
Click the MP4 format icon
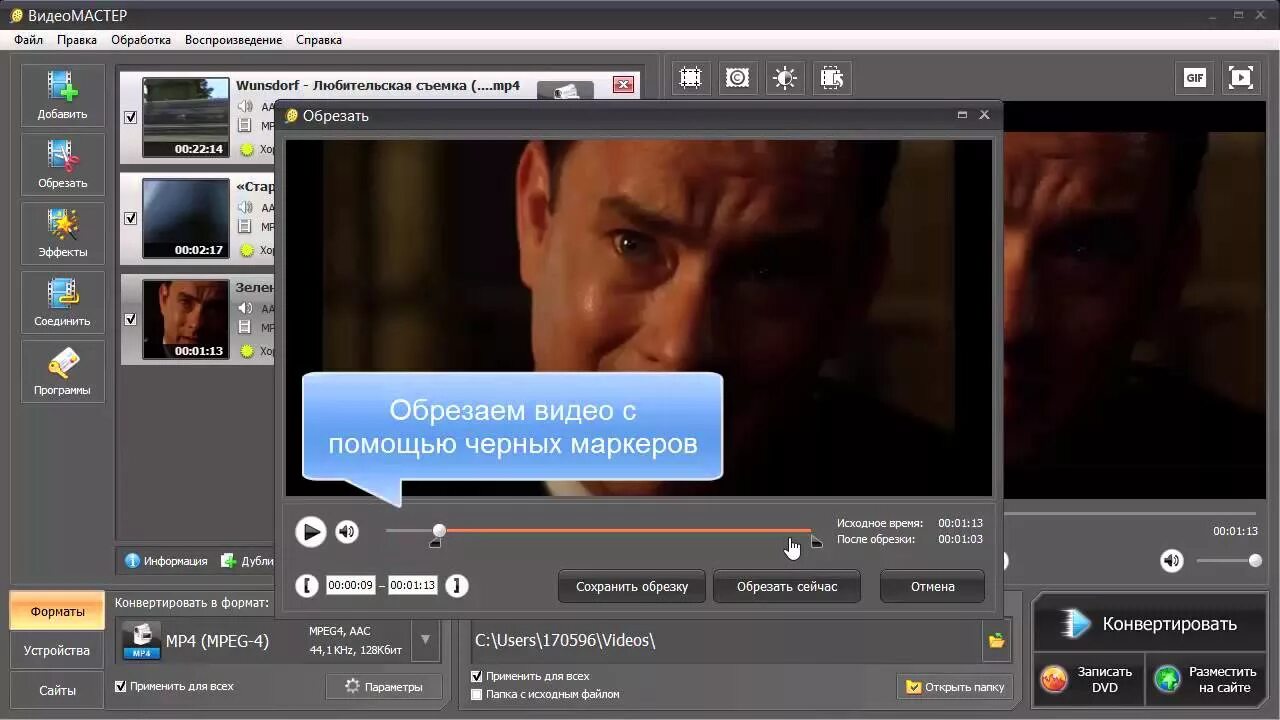[x=142, y=641]
